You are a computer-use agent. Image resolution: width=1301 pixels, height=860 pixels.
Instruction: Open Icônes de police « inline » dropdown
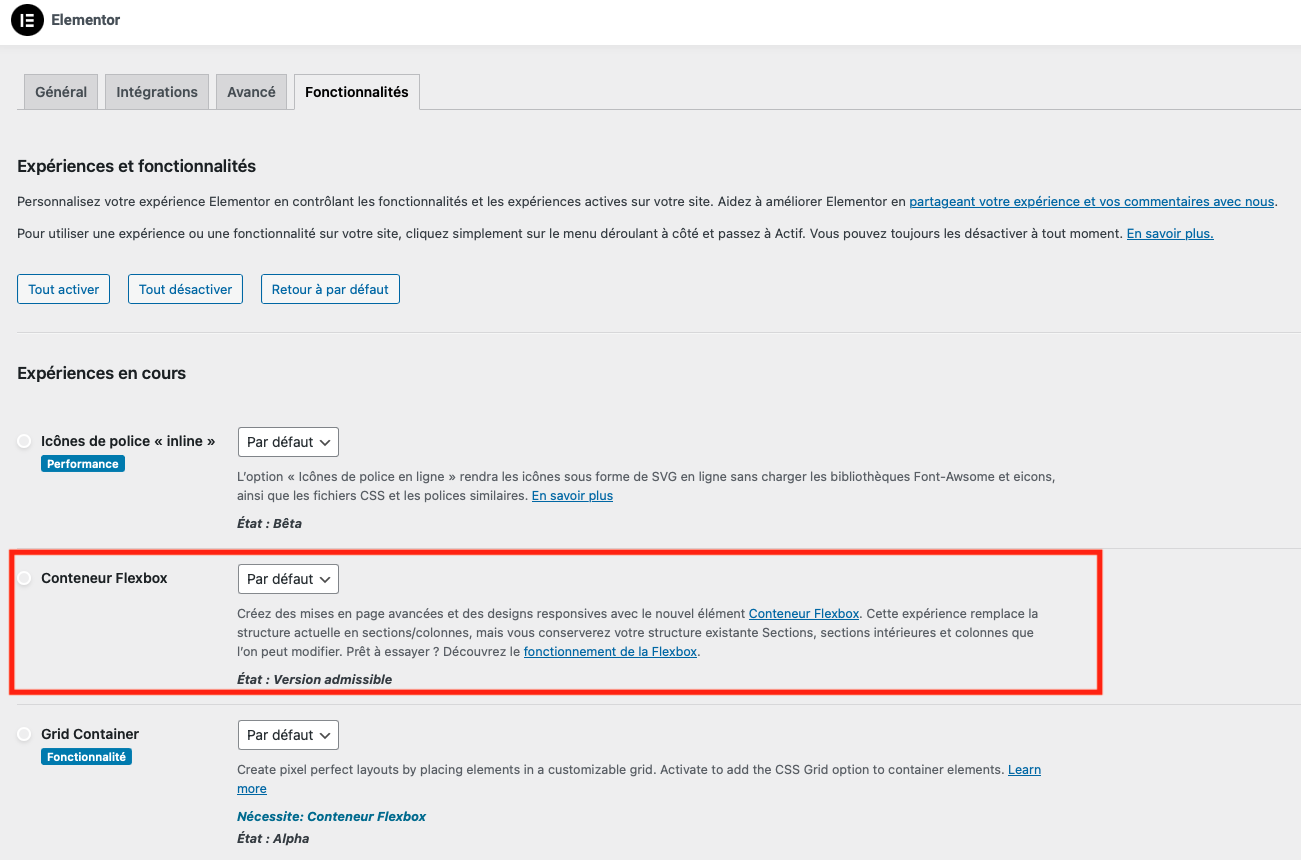[x=288, y=442]
